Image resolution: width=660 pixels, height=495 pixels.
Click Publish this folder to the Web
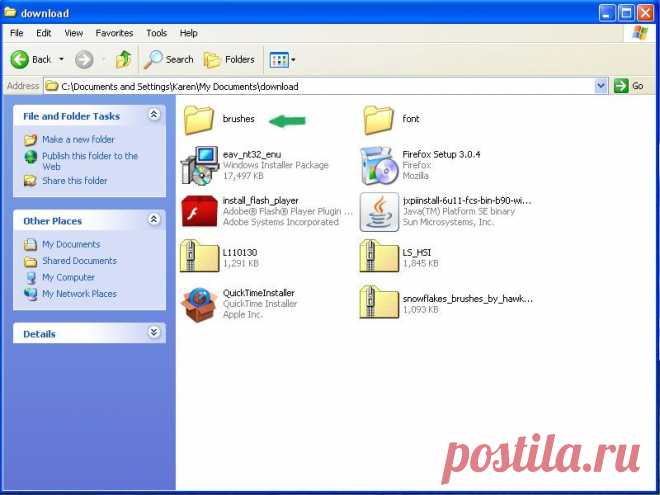(x=90, y=161)
